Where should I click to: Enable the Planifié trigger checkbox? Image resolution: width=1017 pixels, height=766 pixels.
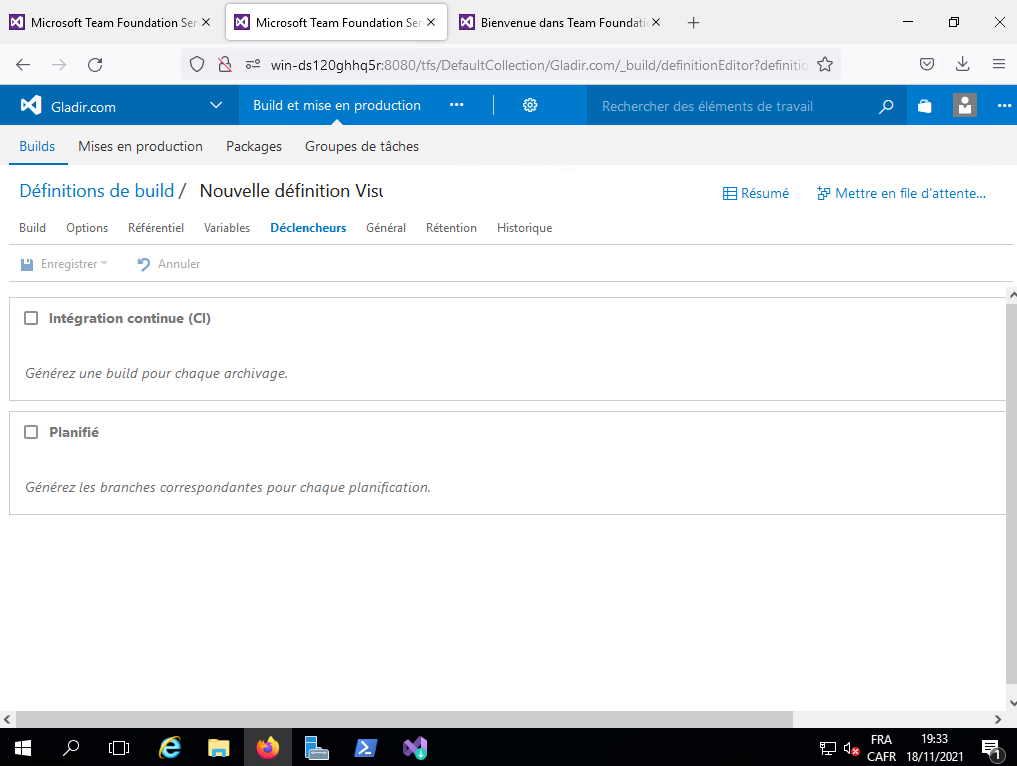coord(31,432)
